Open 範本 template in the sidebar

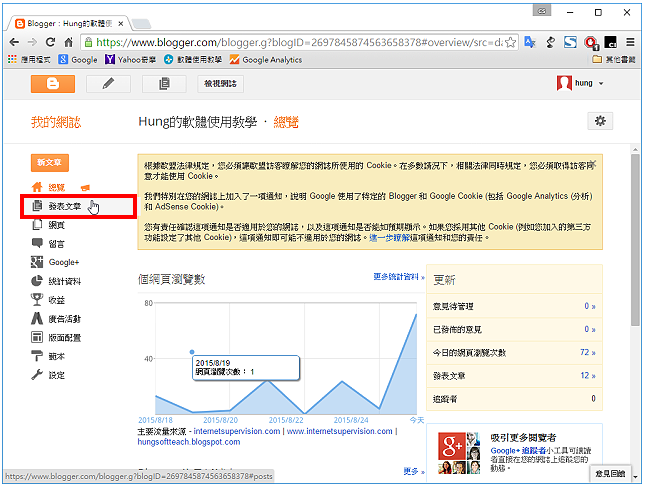57,356
